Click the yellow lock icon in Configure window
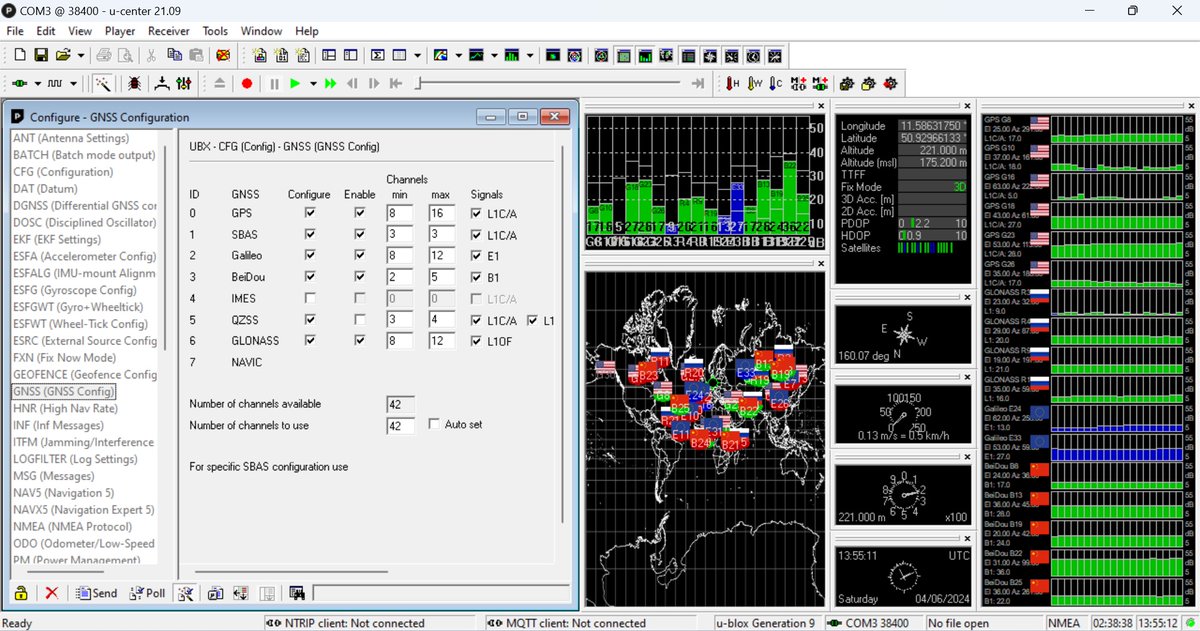Screen dimensions: 1200x631 click(21, 593)
